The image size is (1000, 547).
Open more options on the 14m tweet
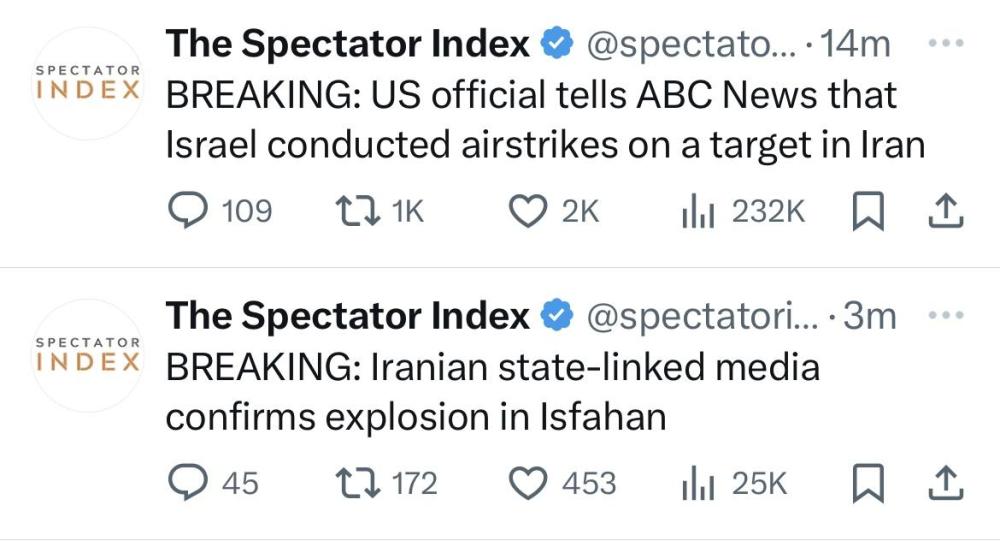tap(945, 44)
